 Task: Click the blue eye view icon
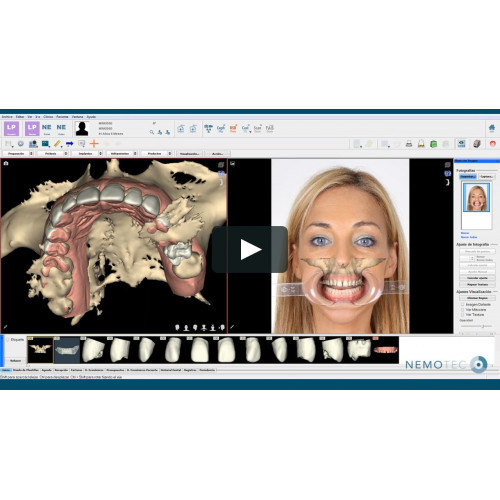tap(461, 144)
